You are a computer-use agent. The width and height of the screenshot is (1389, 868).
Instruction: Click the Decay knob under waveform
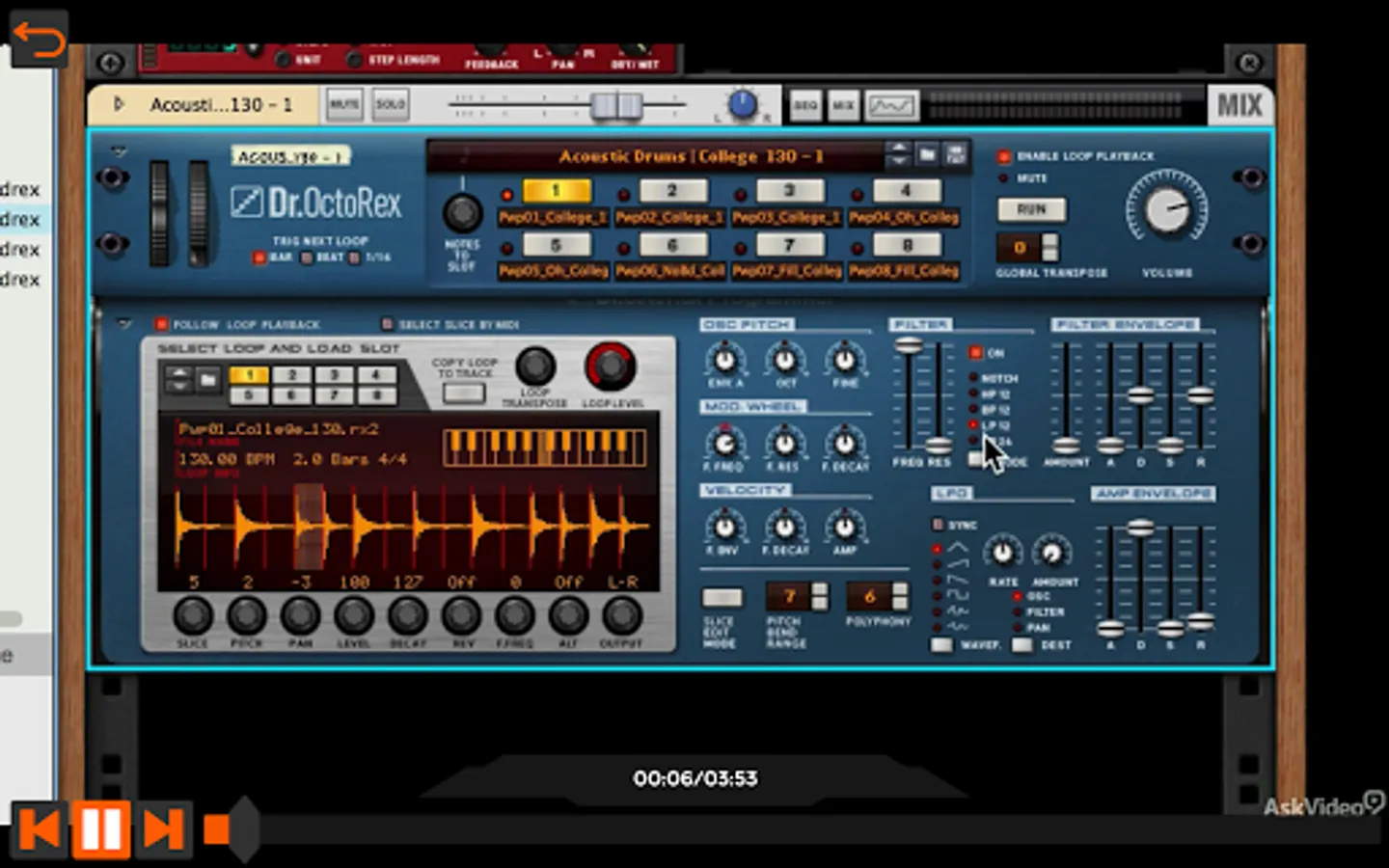pyautogui.click(x=407, y=615)
